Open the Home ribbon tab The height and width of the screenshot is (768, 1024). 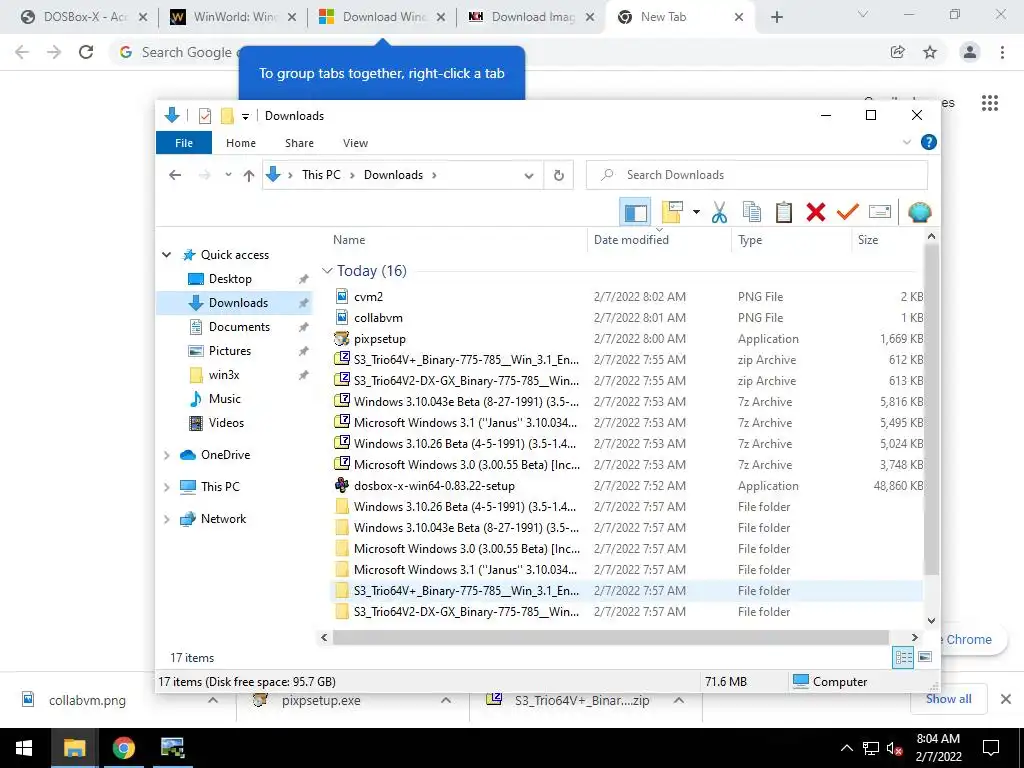[241, 142]
